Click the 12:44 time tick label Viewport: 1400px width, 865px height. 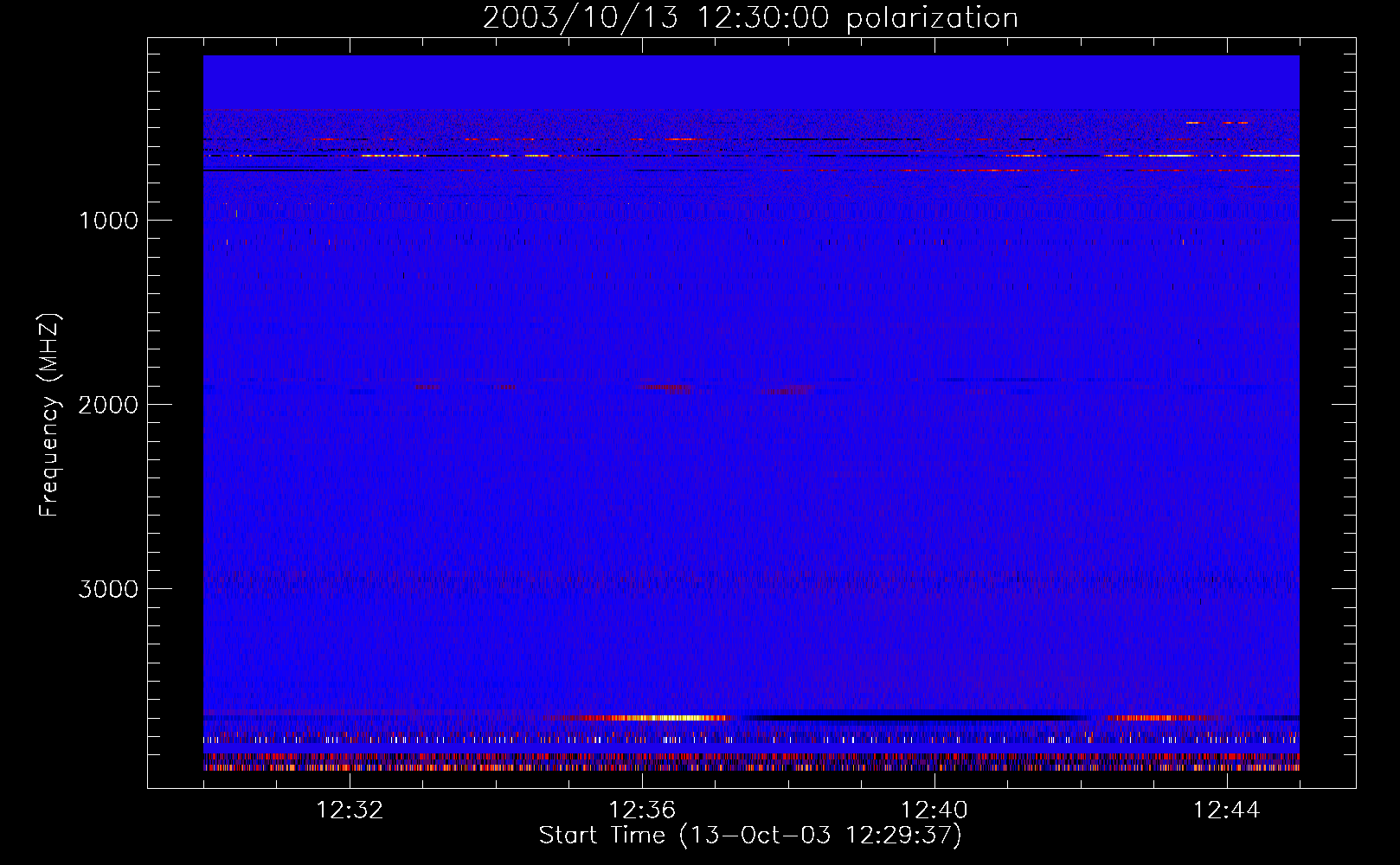pos(1227,811)
